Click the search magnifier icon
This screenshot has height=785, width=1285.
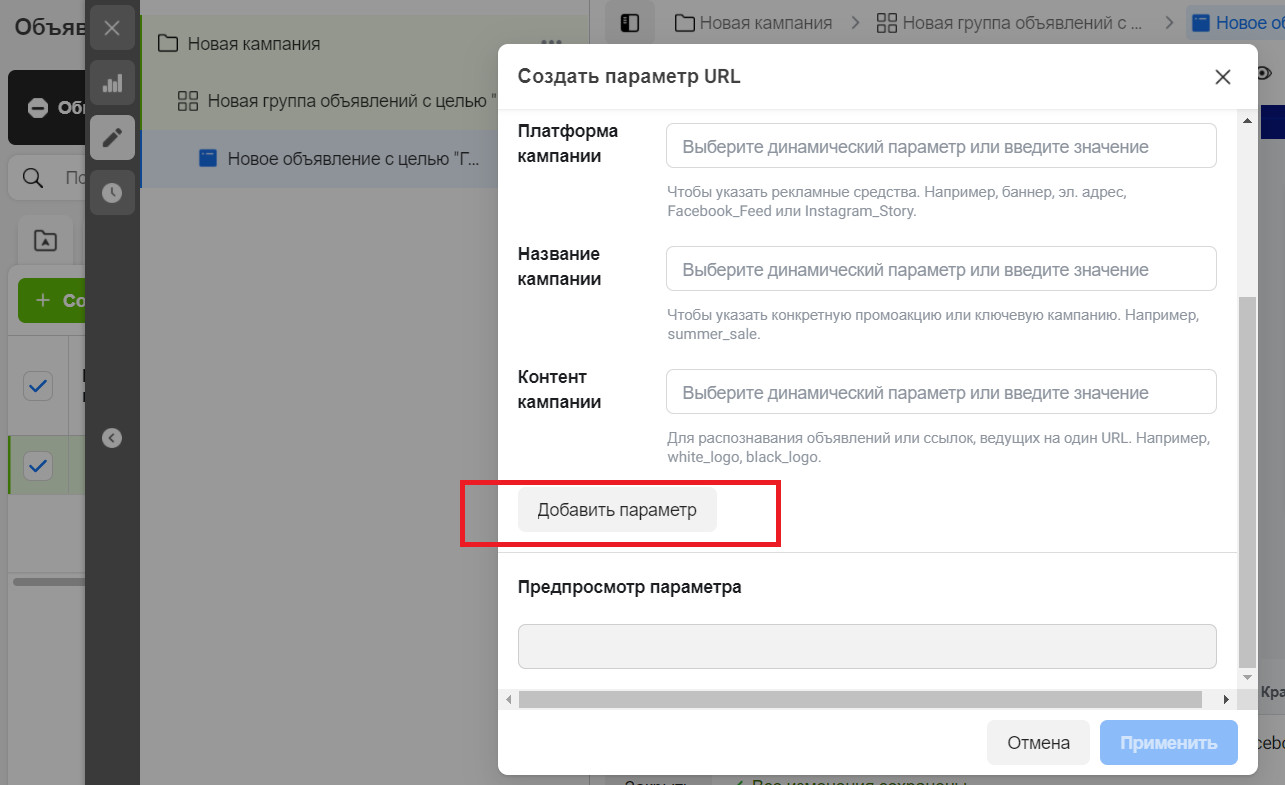pos(33,178)
